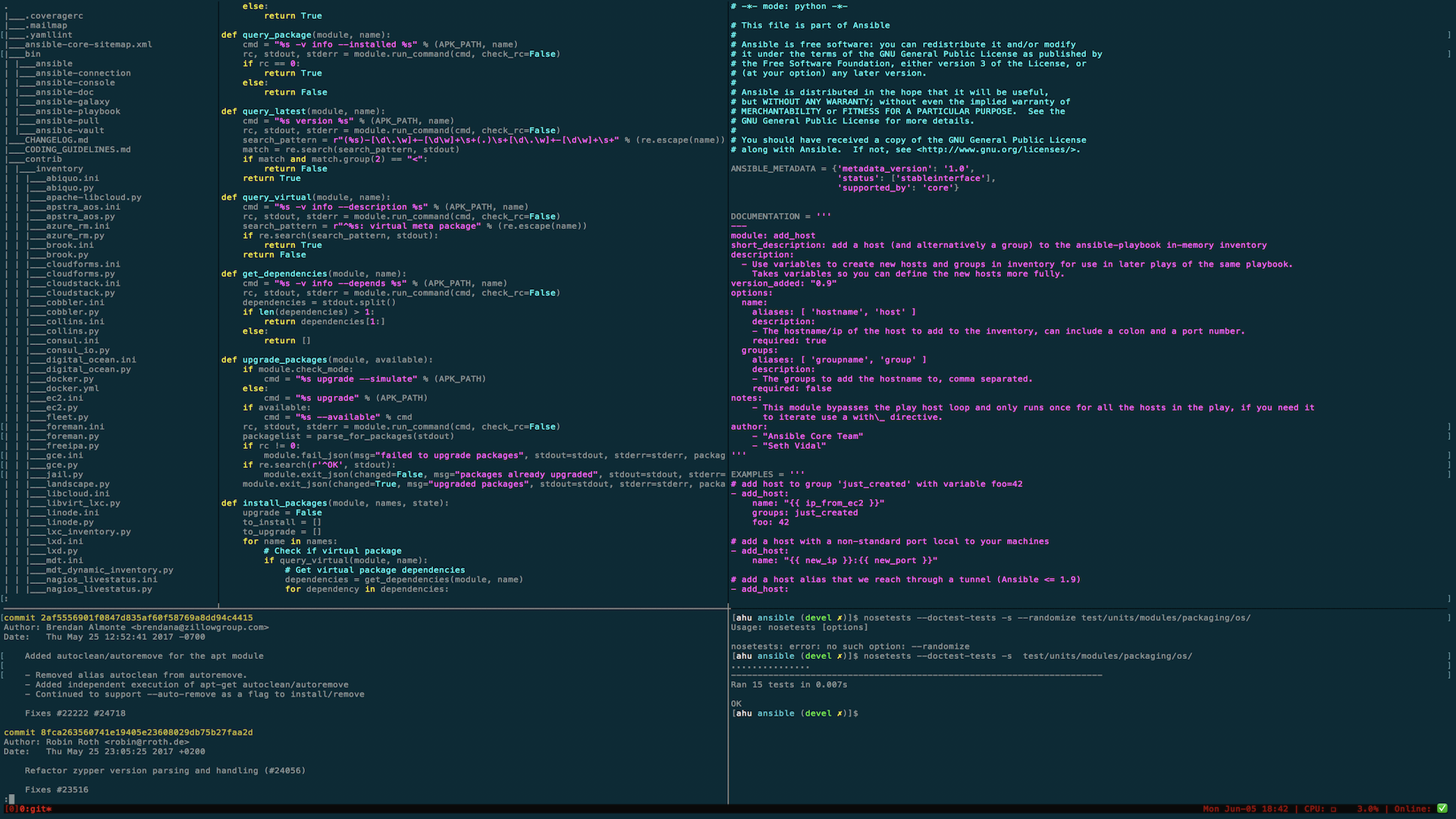The height and width of the screenshot is (819, 1456).
Task: Collapse the inventory folder node
Action: click(59, 168)
